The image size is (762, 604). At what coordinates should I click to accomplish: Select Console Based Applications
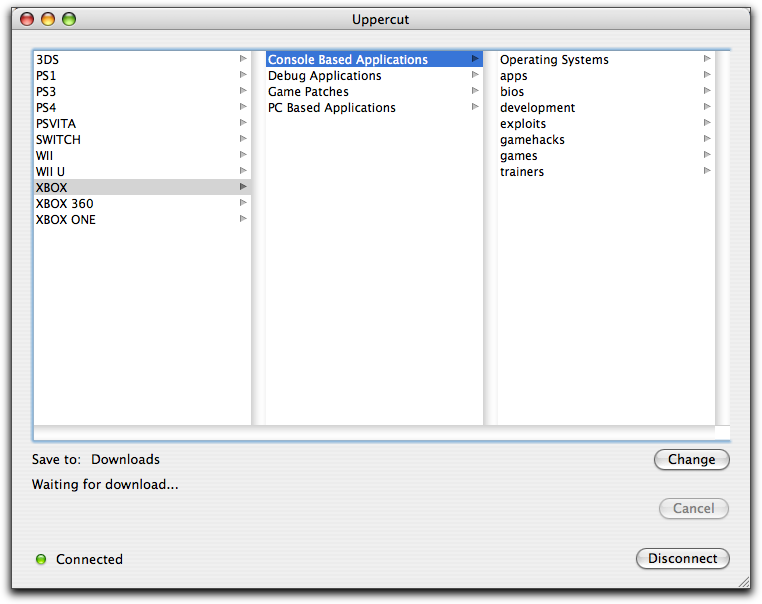pyautogui.click(x=374, y=59)
